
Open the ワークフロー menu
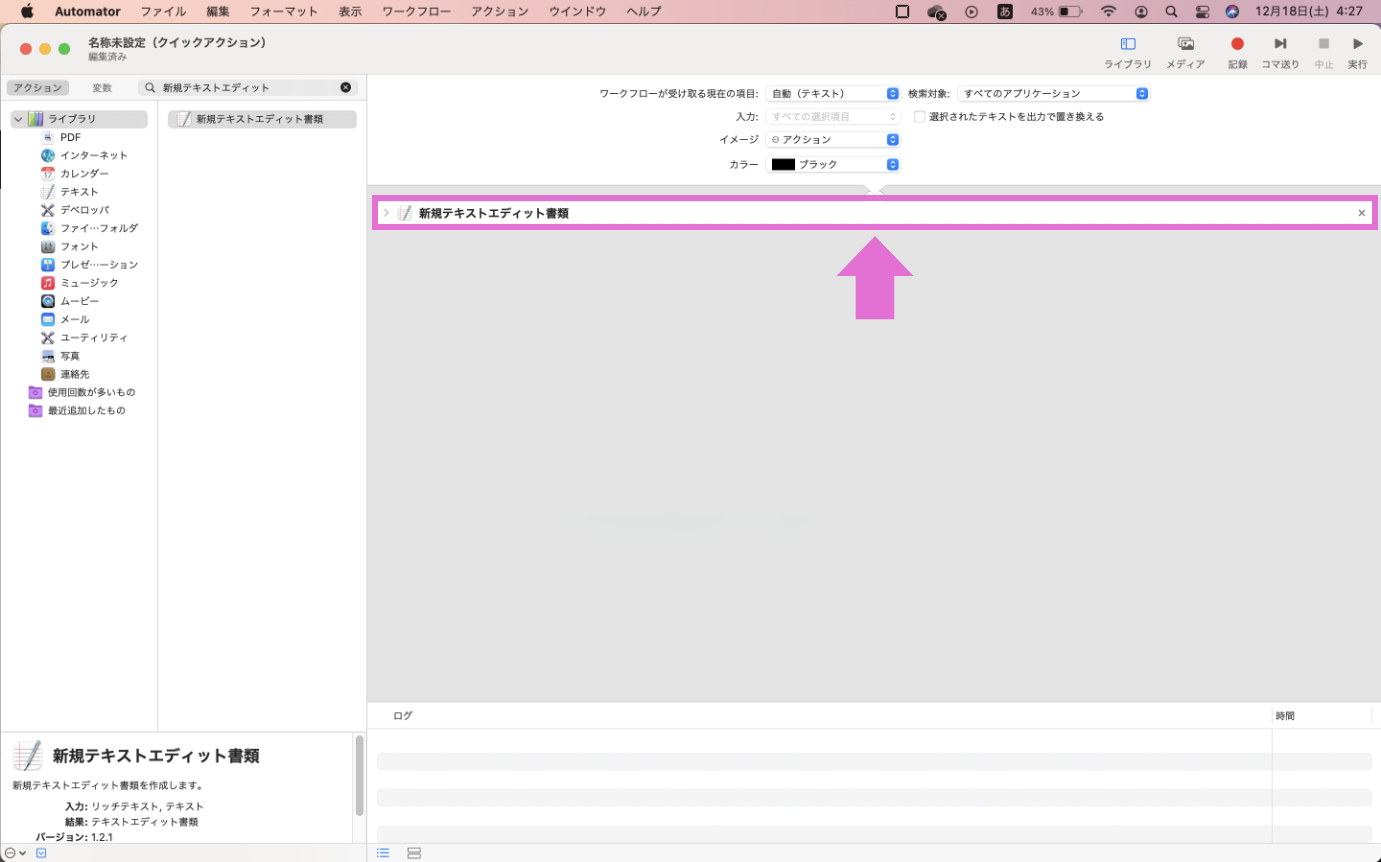pos(416,12)
